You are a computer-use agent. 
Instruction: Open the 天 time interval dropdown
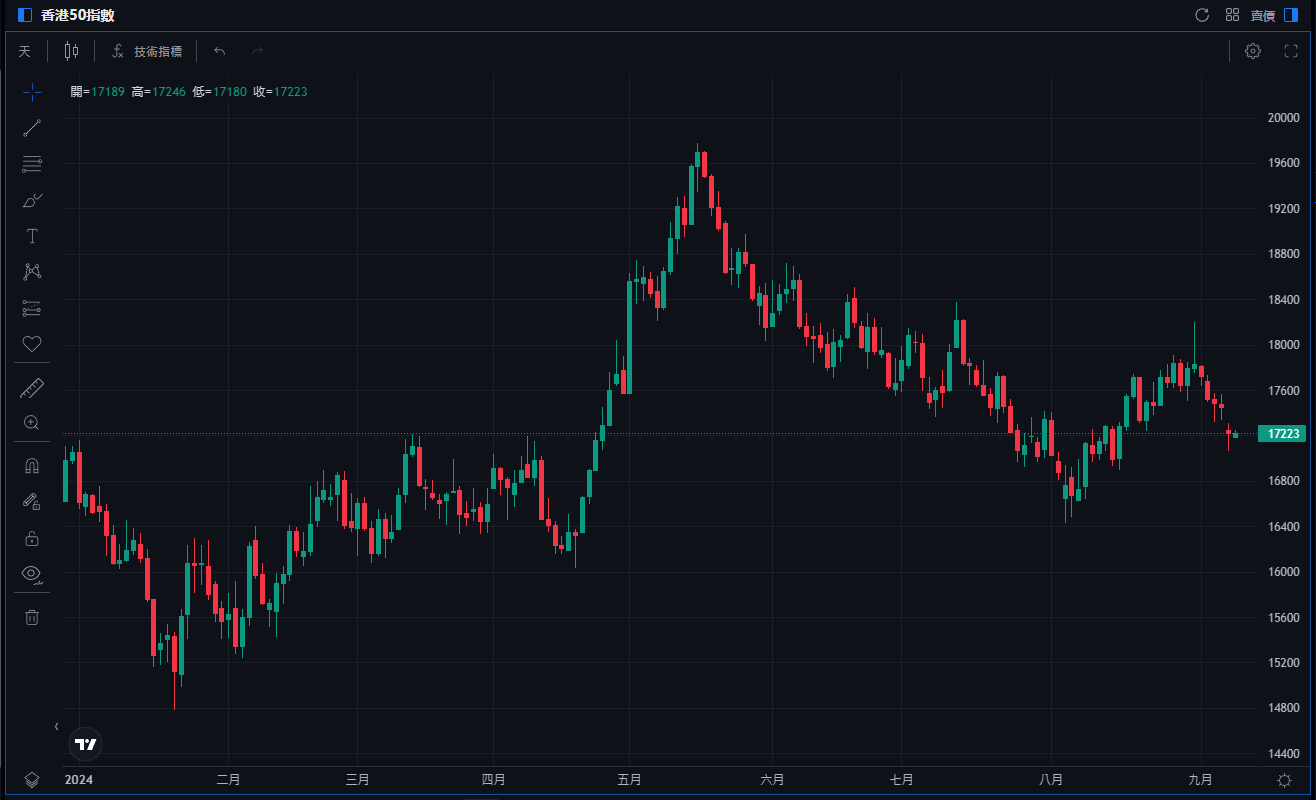pyautogui.click(x=25, y=51)
